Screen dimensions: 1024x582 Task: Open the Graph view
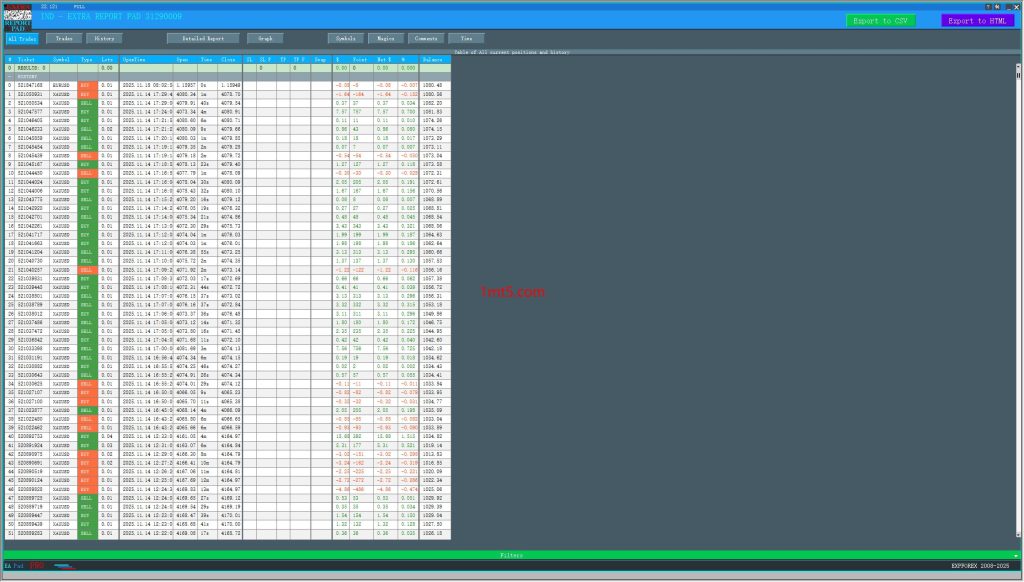[x=264, y=38]
